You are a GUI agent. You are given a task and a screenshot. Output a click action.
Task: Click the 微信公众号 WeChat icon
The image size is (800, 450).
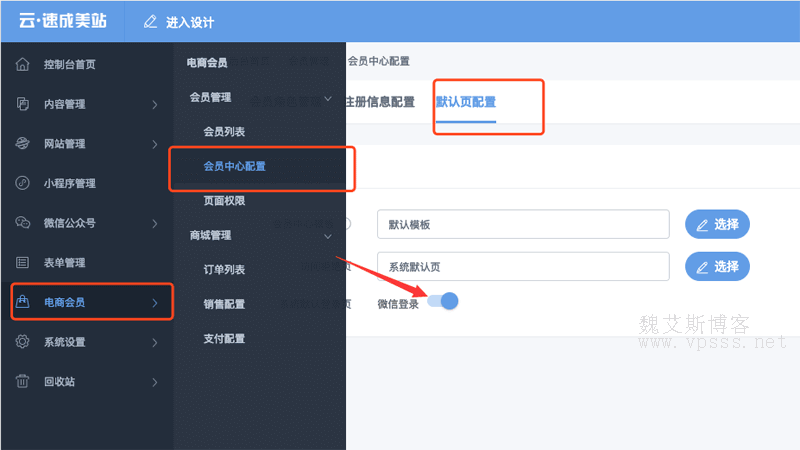pyautogui.click(x=22, y=223)
